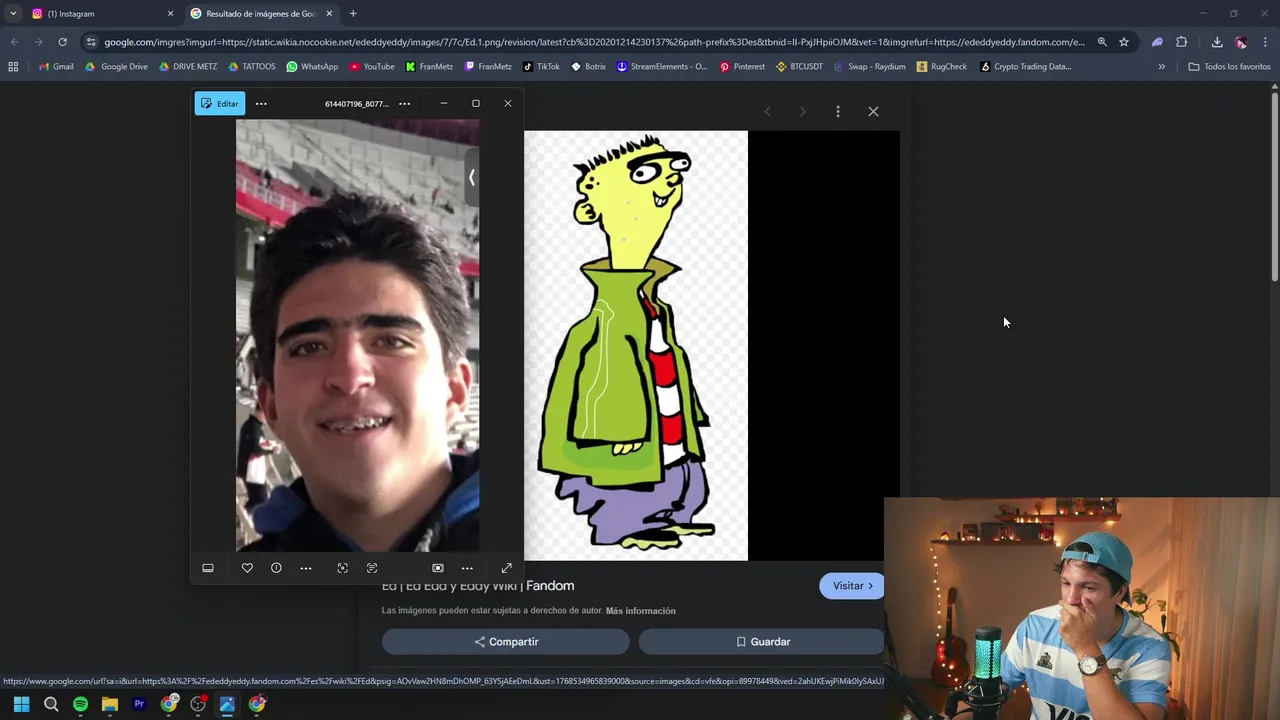Close the Instagram tab

(x=170, y=14)
